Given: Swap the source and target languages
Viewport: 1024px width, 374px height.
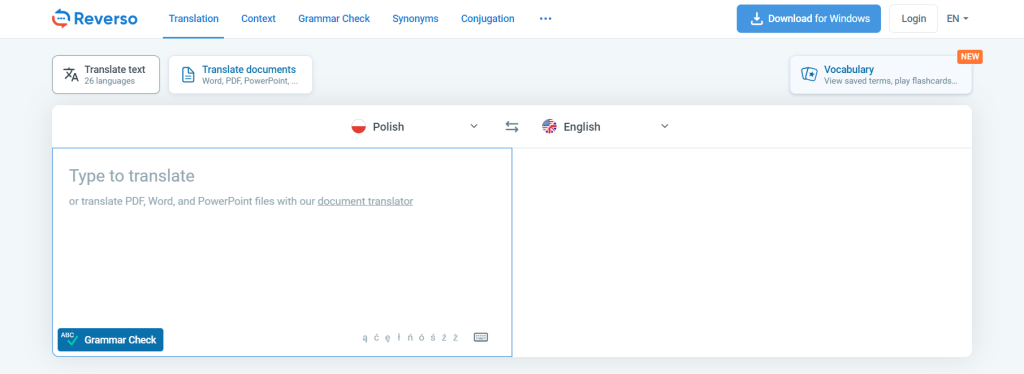Looking at the screenshot, I should pyautogui.click(x=512, y=127).
